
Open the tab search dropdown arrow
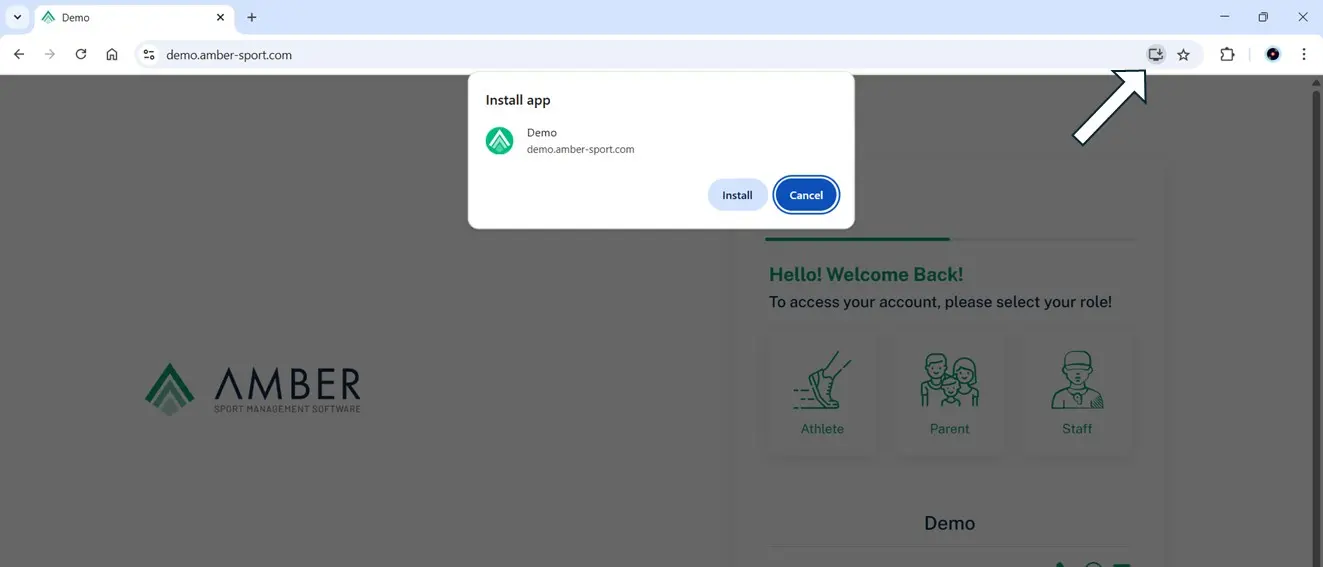[x=17, y=17]
